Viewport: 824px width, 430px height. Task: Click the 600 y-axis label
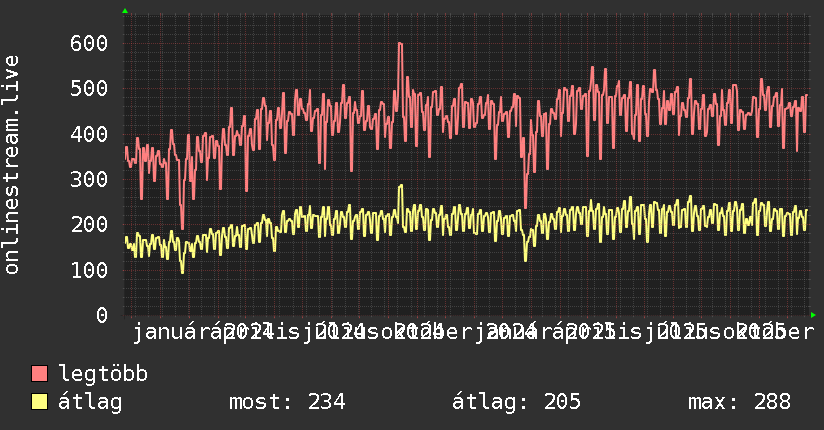tap(89, 43)
